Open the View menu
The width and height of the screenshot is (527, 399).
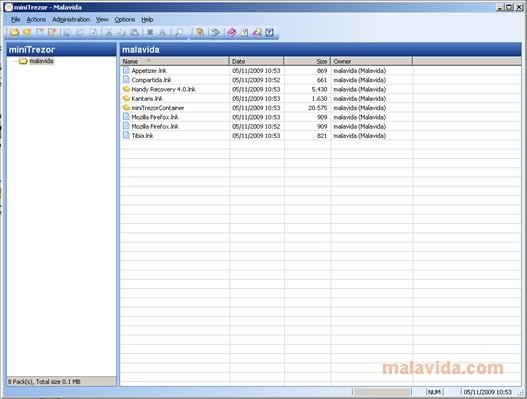tap(102, 19)
